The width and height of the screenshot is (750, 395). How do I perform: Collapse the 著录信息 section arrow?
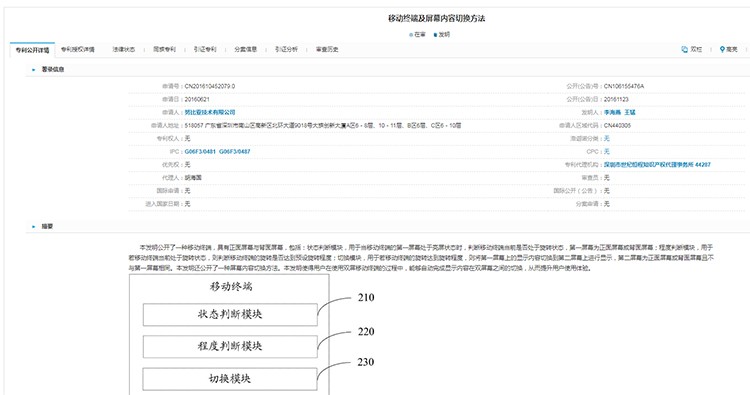pyautogui.click(x=33, y=69)
